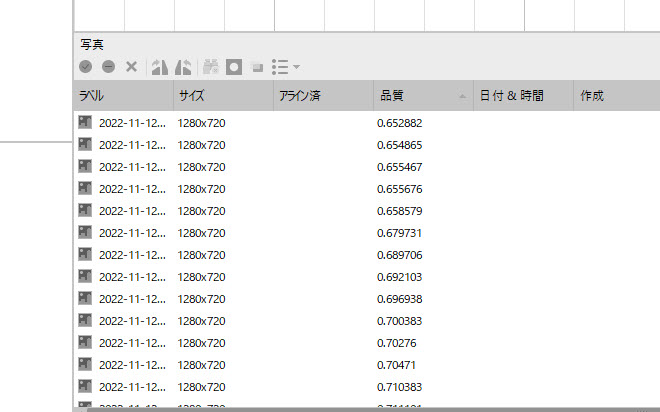
Task: Click photo icon in row with quality 0.679731
Action: click(85, 232)
